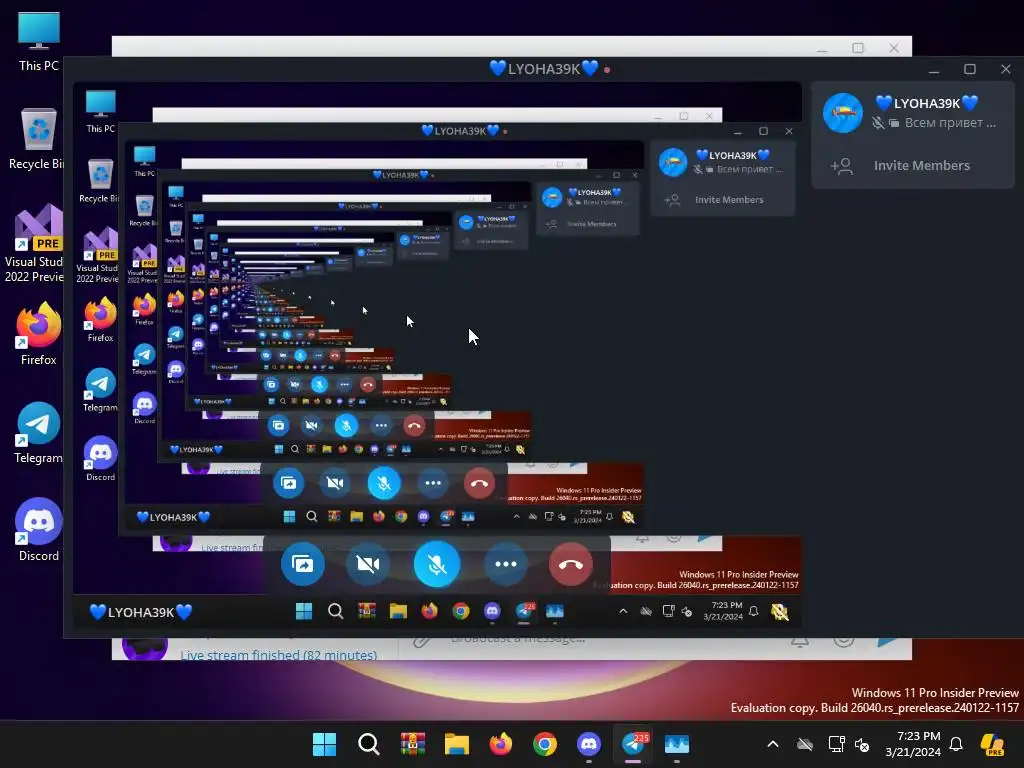Close the background Telegram window behind chat
Viewport: 1024px width, 768px height.
[894, 48]
